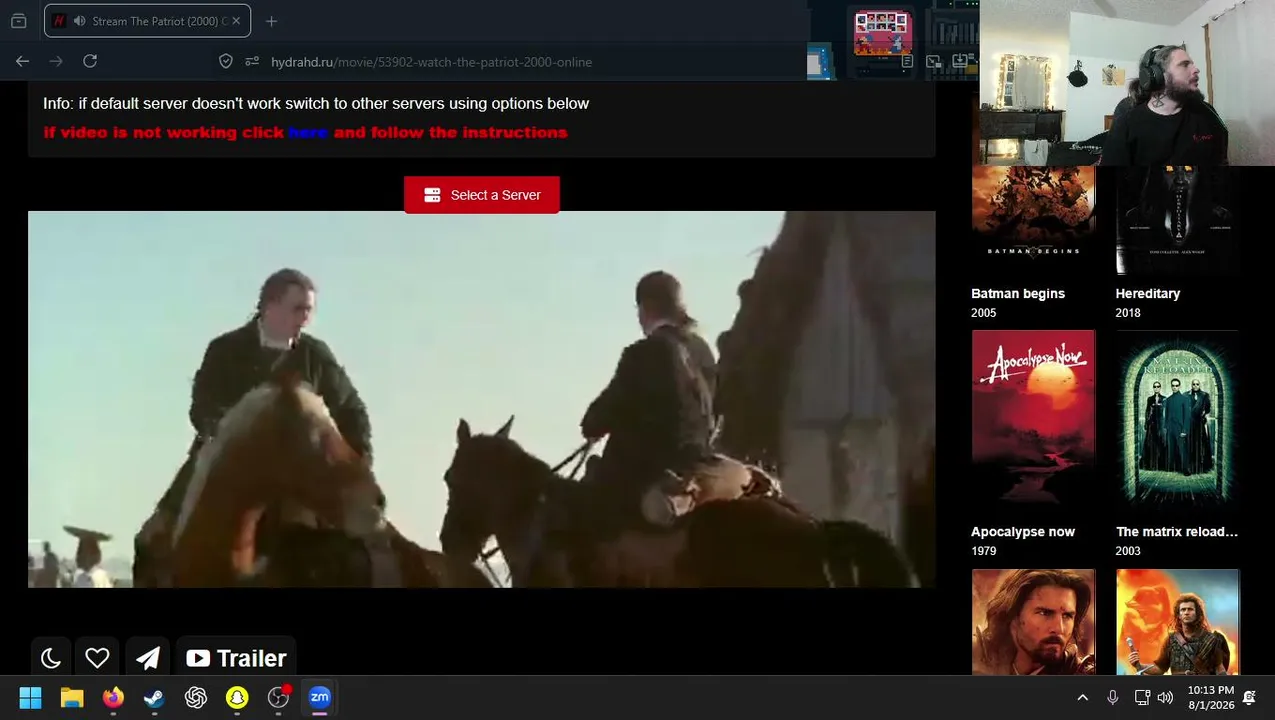The image size is (1275, 720).
Task: Close the Stream The Patriot tab
Action: pos(236,21)
